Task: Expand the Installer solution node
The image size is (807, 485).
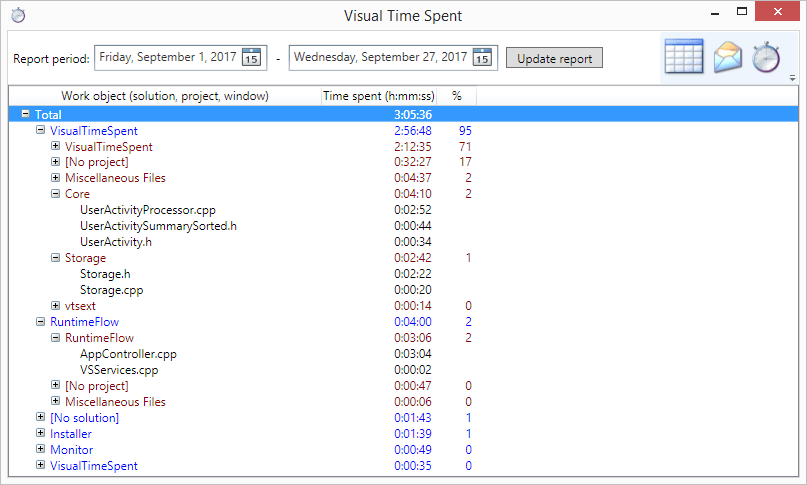Action: [41, 434]
